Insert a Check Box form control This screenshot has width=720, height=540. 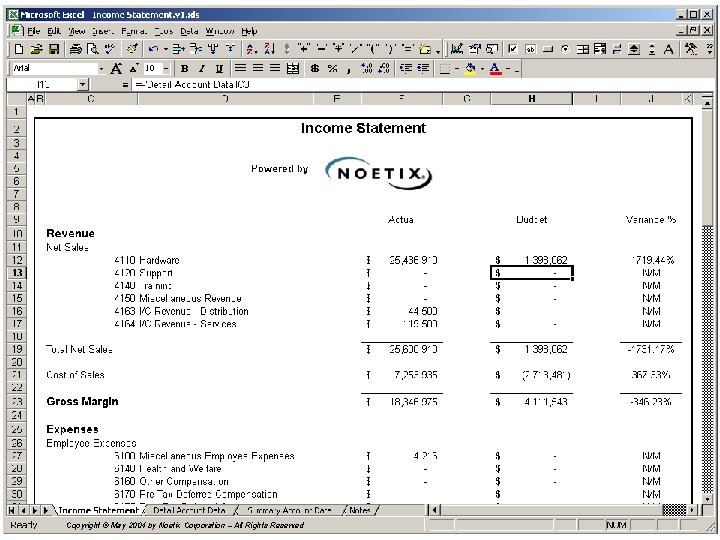(x=513, y=49)
